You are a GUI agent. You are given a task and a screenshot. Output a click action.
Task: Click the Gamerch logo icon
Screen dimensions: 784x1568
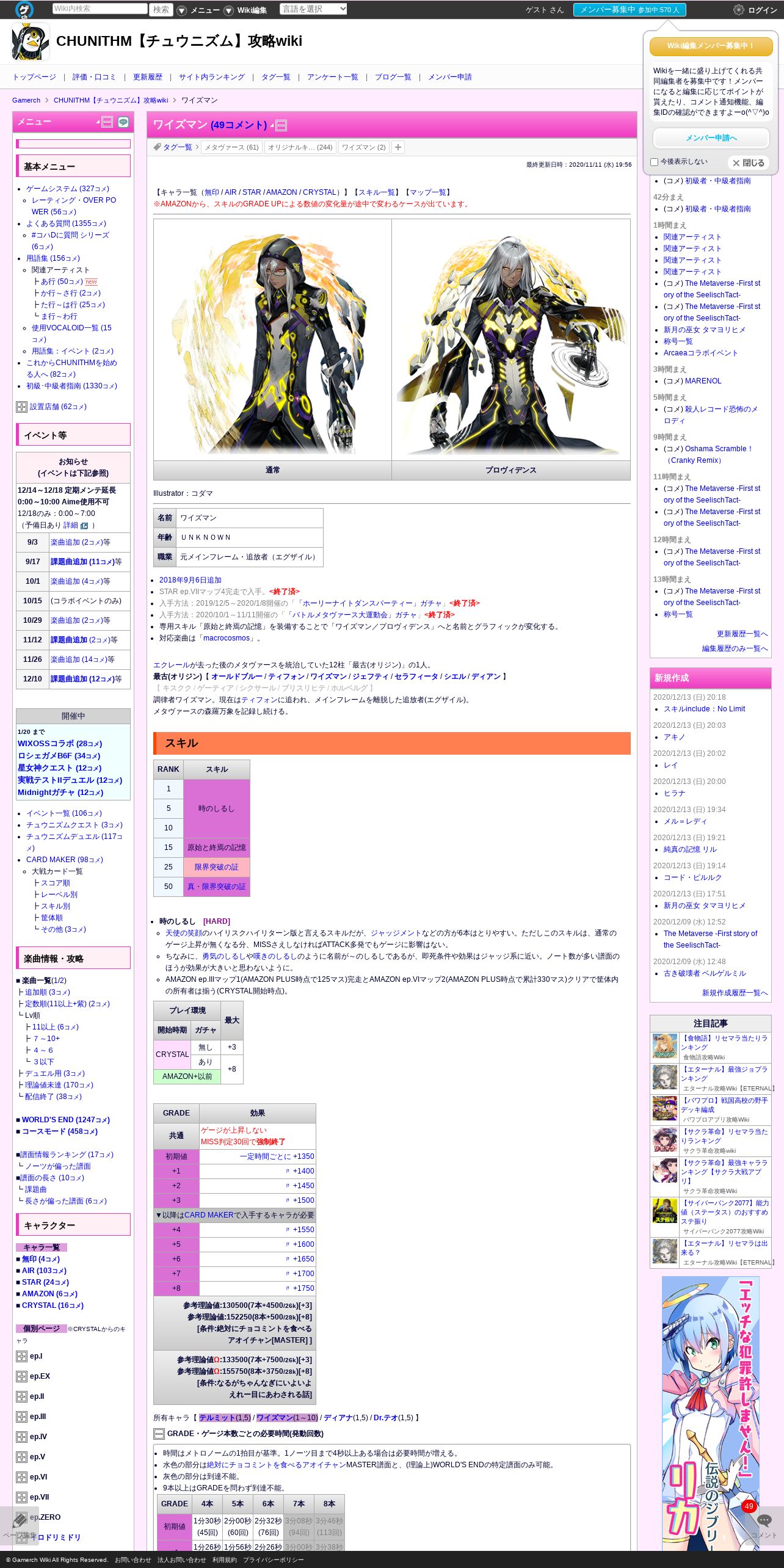[24, 9]
